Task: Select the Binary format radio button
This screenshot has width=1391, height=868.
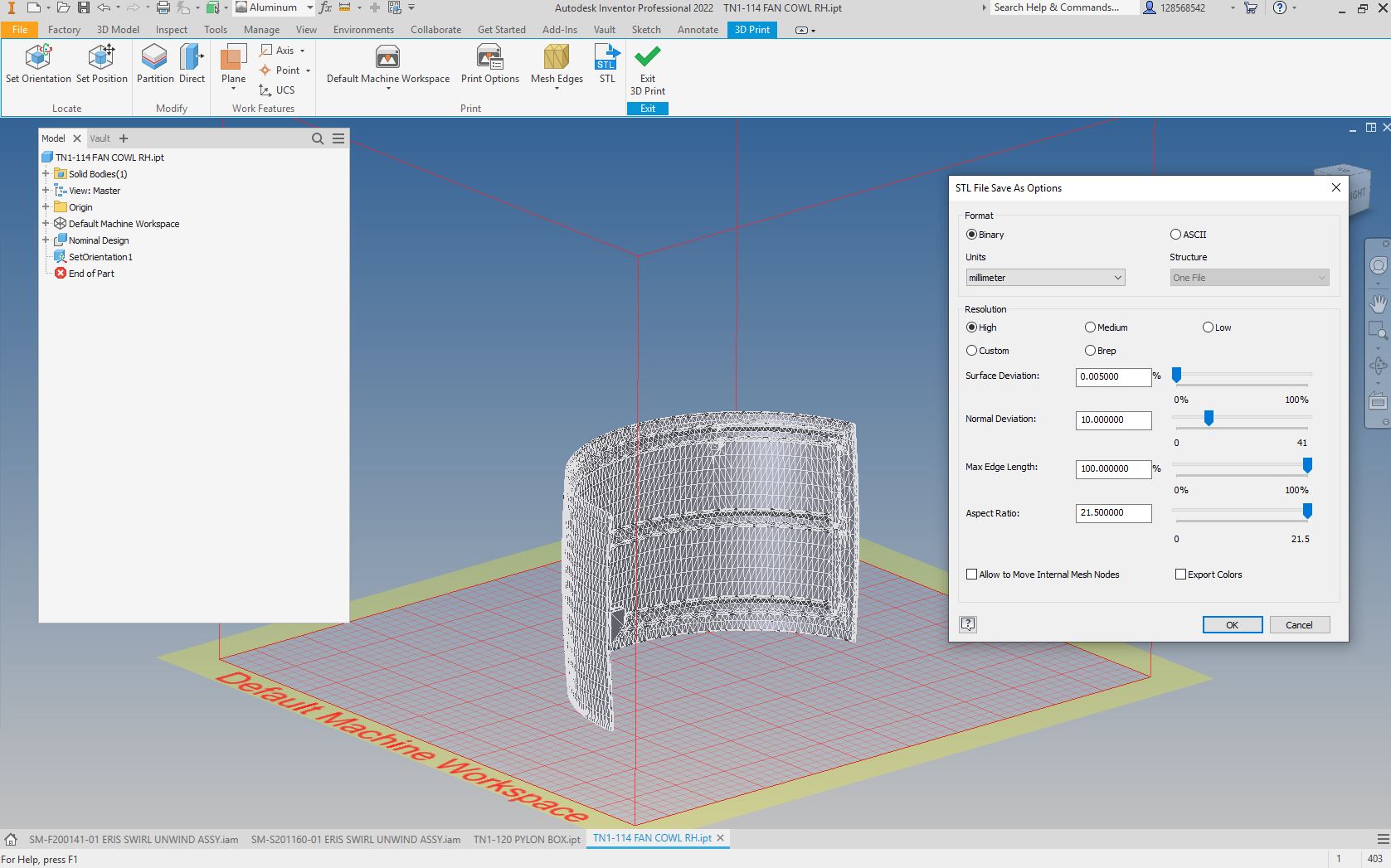Action: point(971,235)
